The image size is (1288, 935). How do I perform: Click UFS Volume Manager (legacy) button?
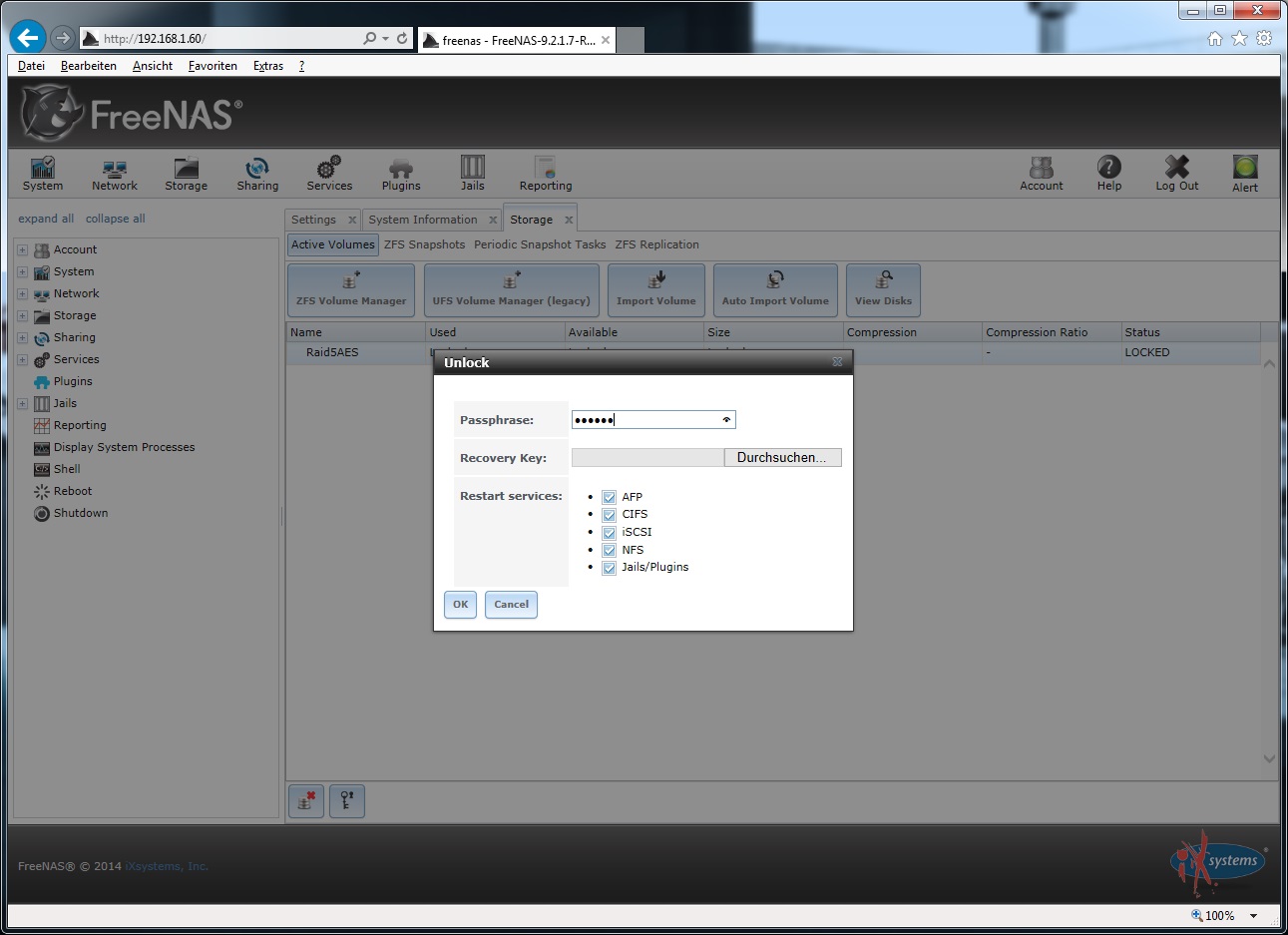[x=511, y=289]
